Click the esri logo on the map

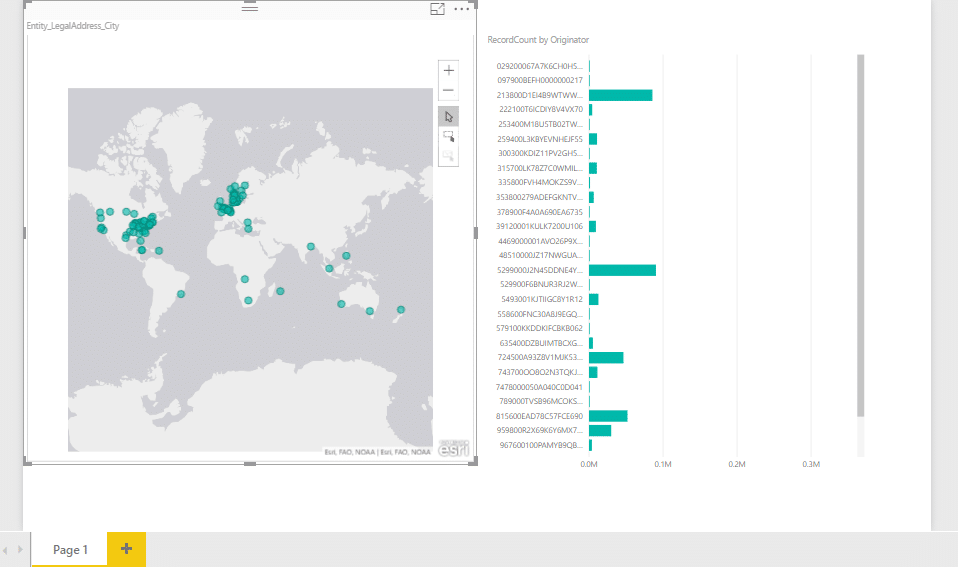click(x=450, y=448)
